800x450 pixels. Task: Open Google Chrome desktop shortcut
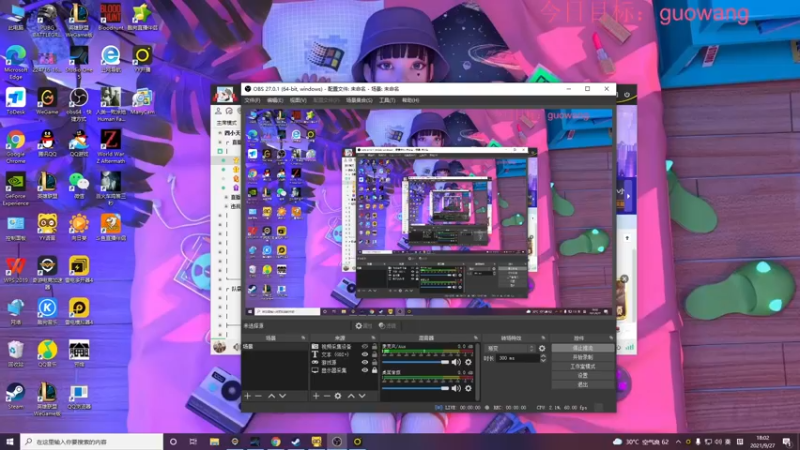tap(16, 145)
